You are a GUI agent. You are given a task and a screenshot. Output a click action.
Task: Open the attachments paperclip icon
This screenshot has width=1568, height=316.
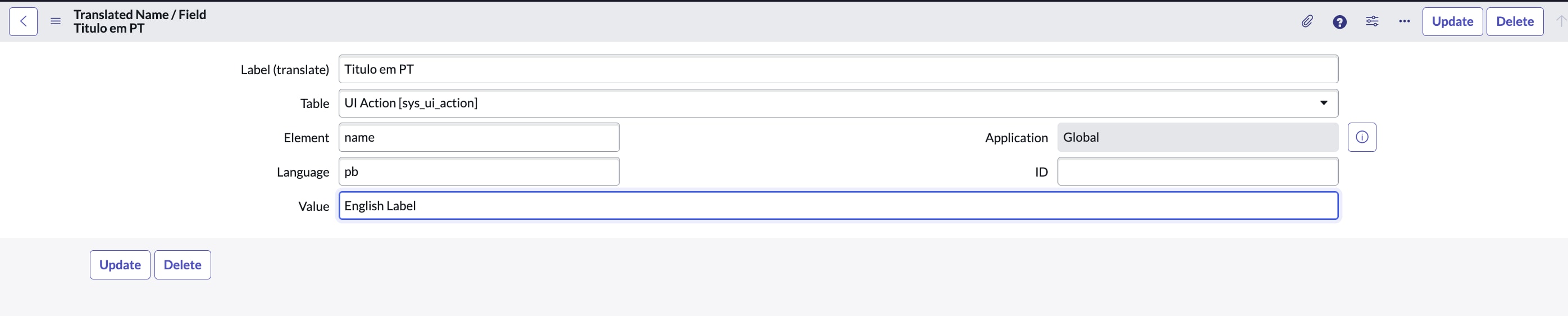click(x=1307, y=21)
